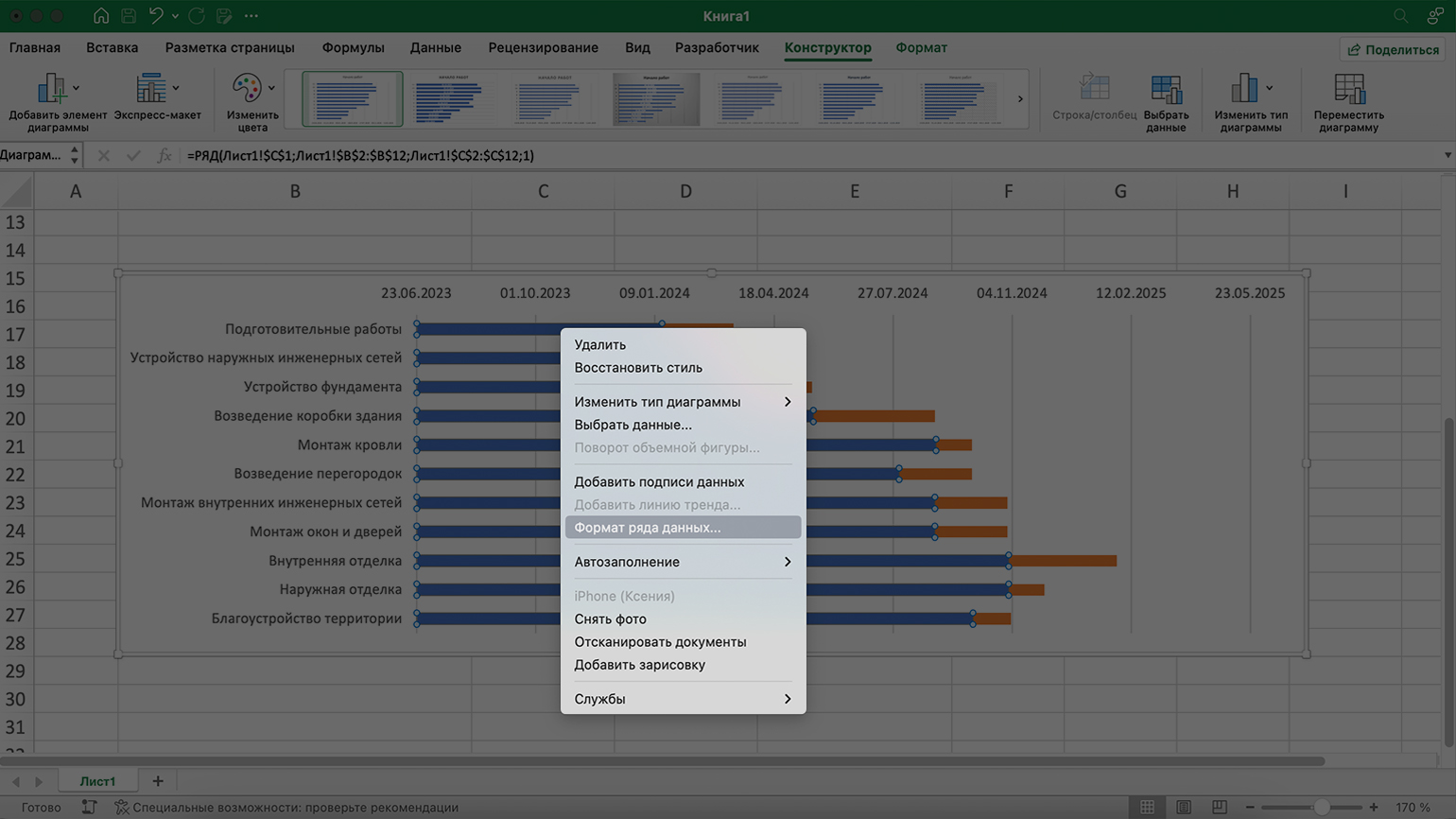Select the dark-background chart style thumbnail
This screenshot has width=1456, height=819.
click(x=656, y=98)
